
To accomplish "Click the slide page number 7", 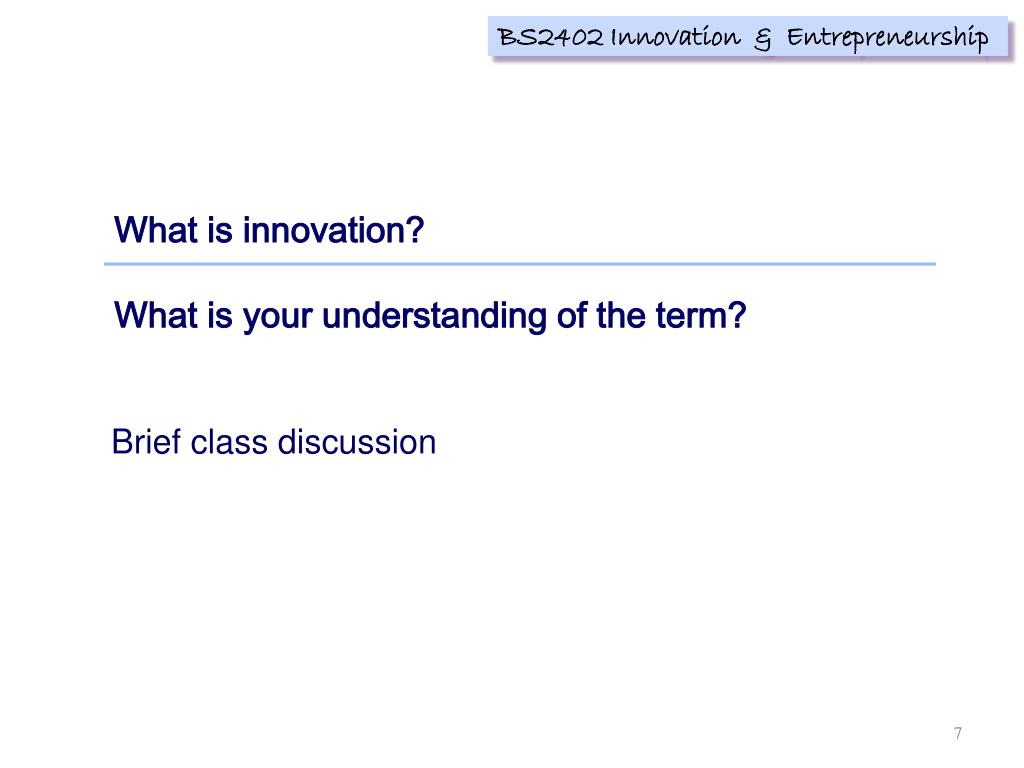I will click(957, 733).
